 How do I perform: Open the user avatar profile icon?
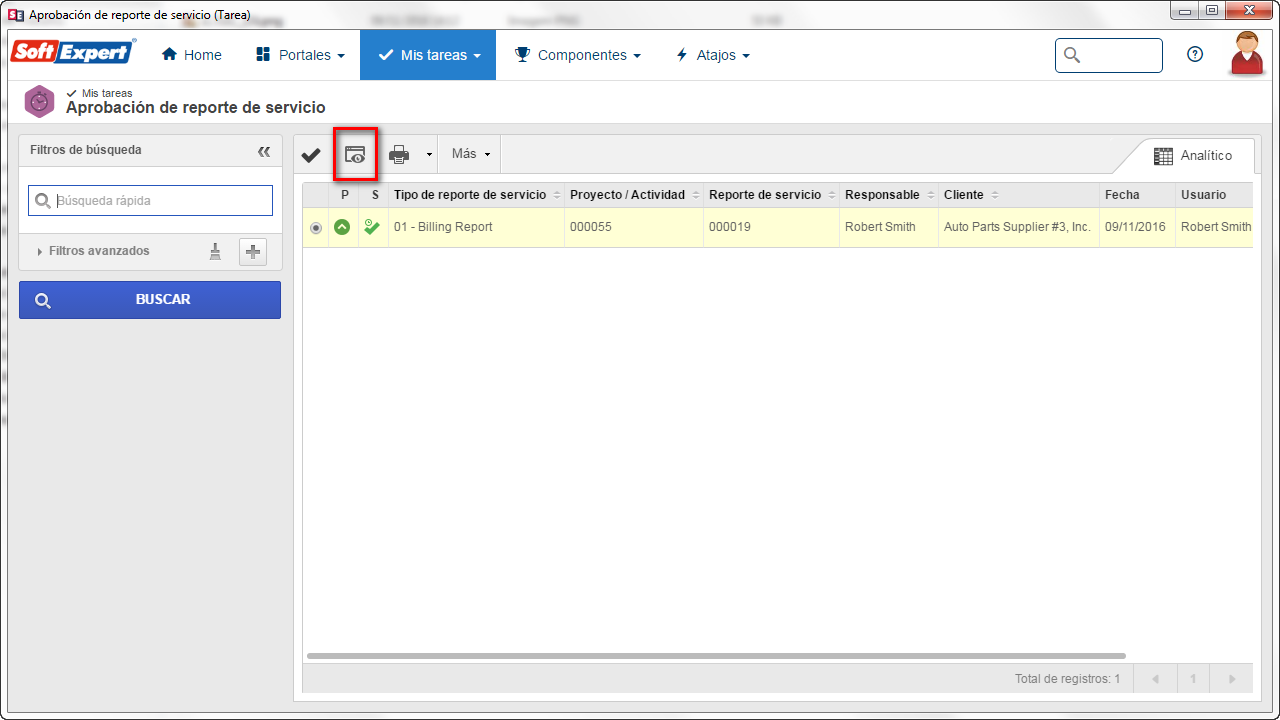pyautogui.click(x=1246, y=54)
